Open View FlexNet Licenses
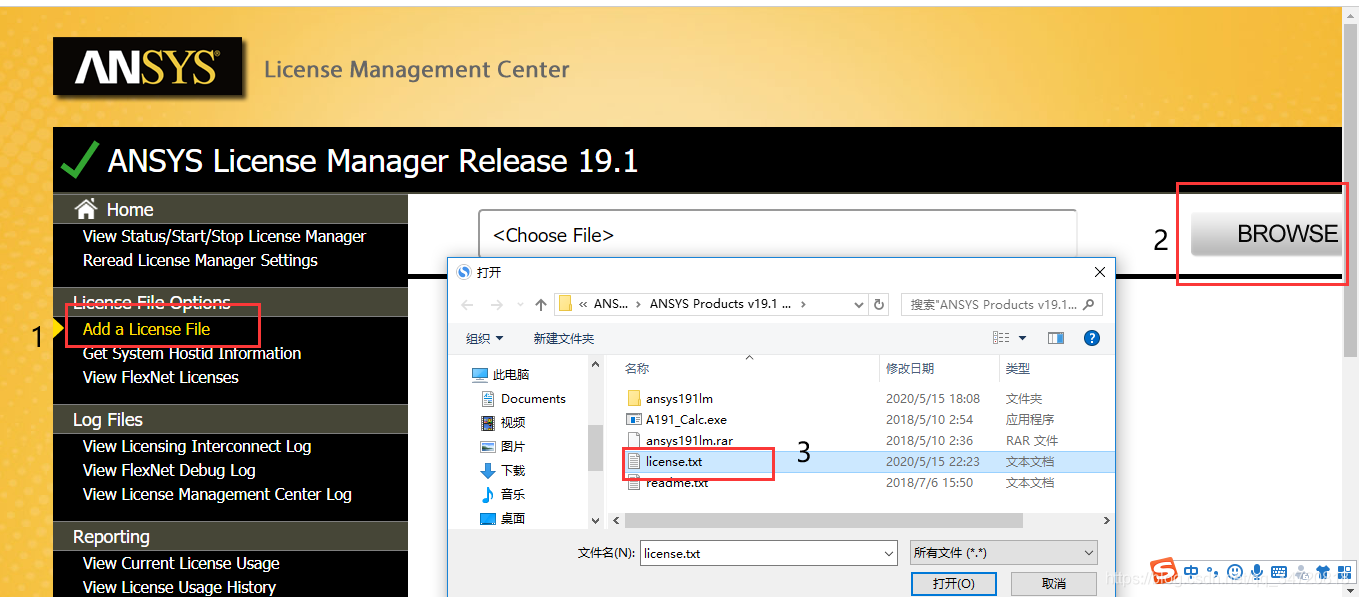The width and height of the screenshot is (1359, 597). (160, 378)
